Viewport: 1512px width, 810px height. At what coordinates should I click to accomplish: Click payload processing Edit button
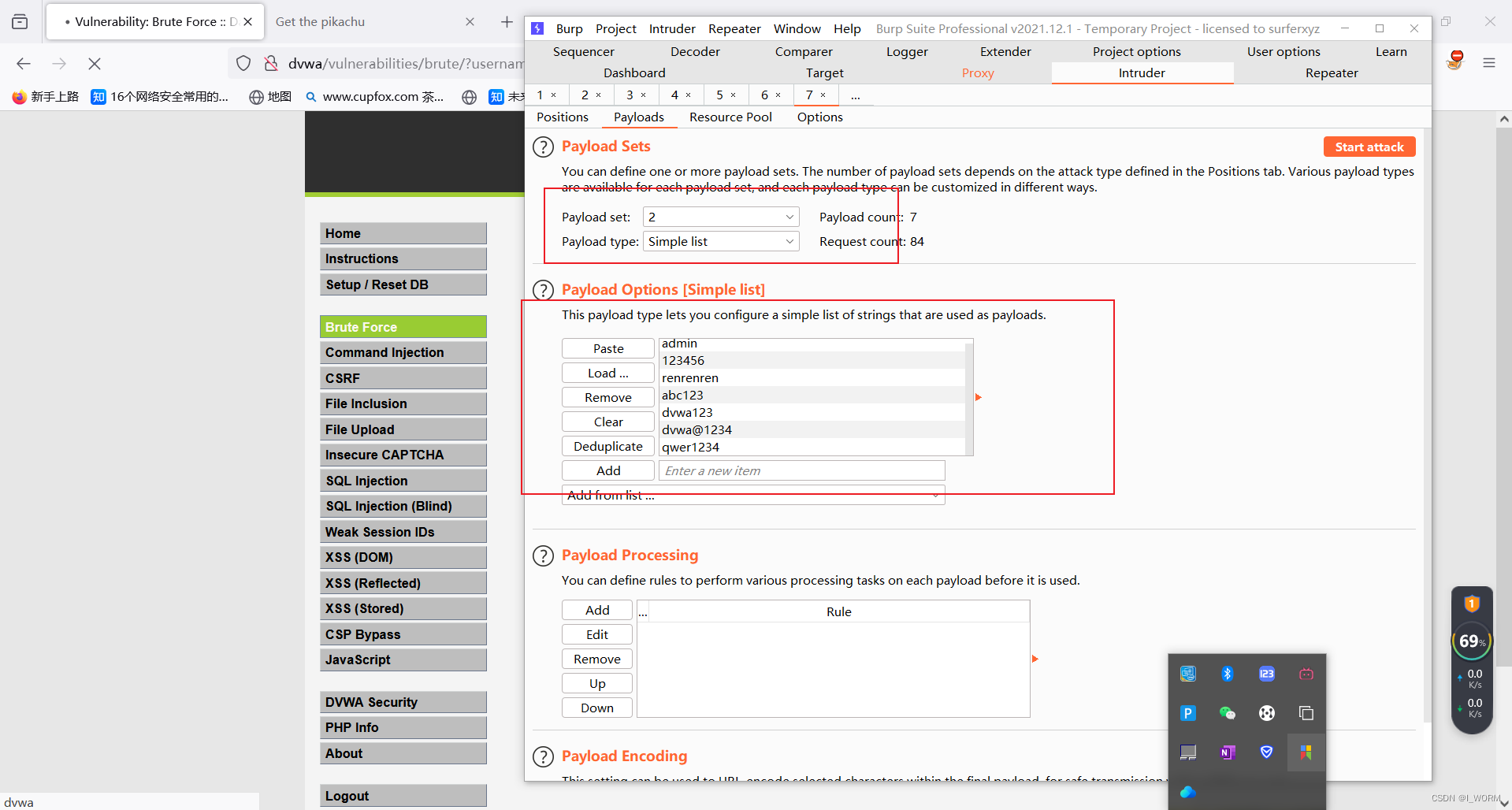click(597, 635)
